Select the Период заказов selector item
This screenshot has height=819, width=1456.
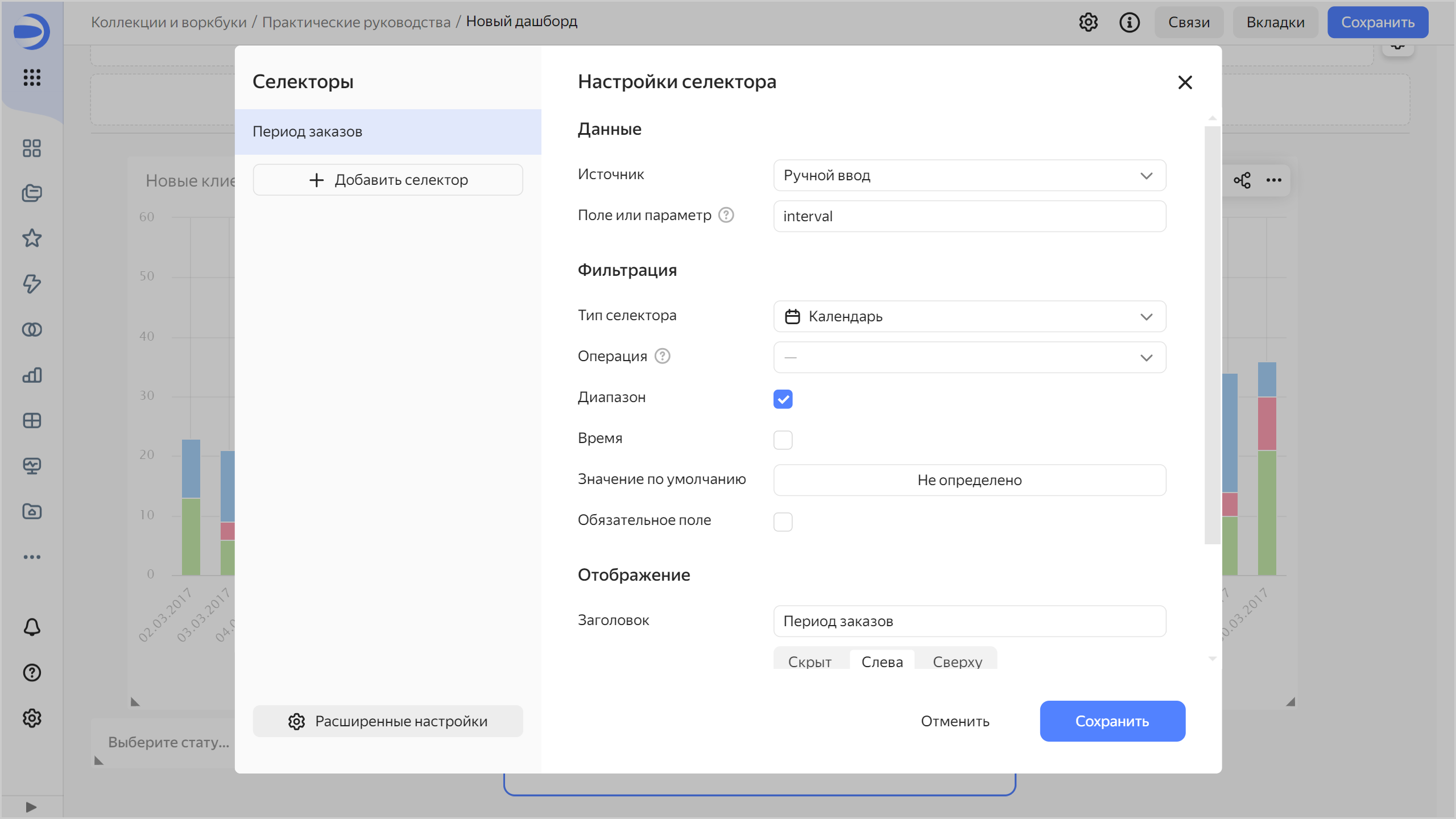coord(388,132)
